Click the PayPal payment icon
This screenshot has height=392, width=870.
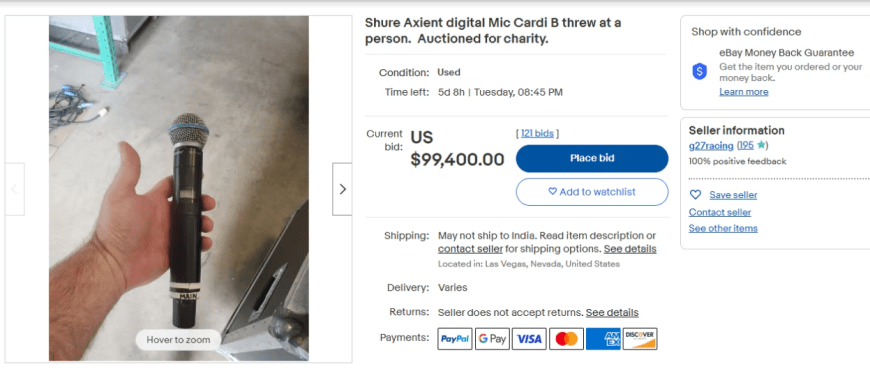(x=454, y=339)
